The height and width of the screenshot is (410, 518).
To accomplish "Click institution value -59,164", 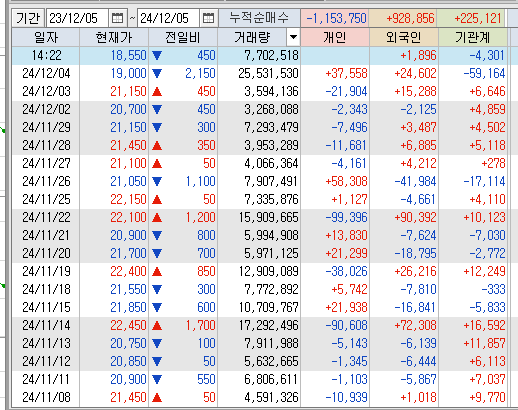I will (484, 73).
